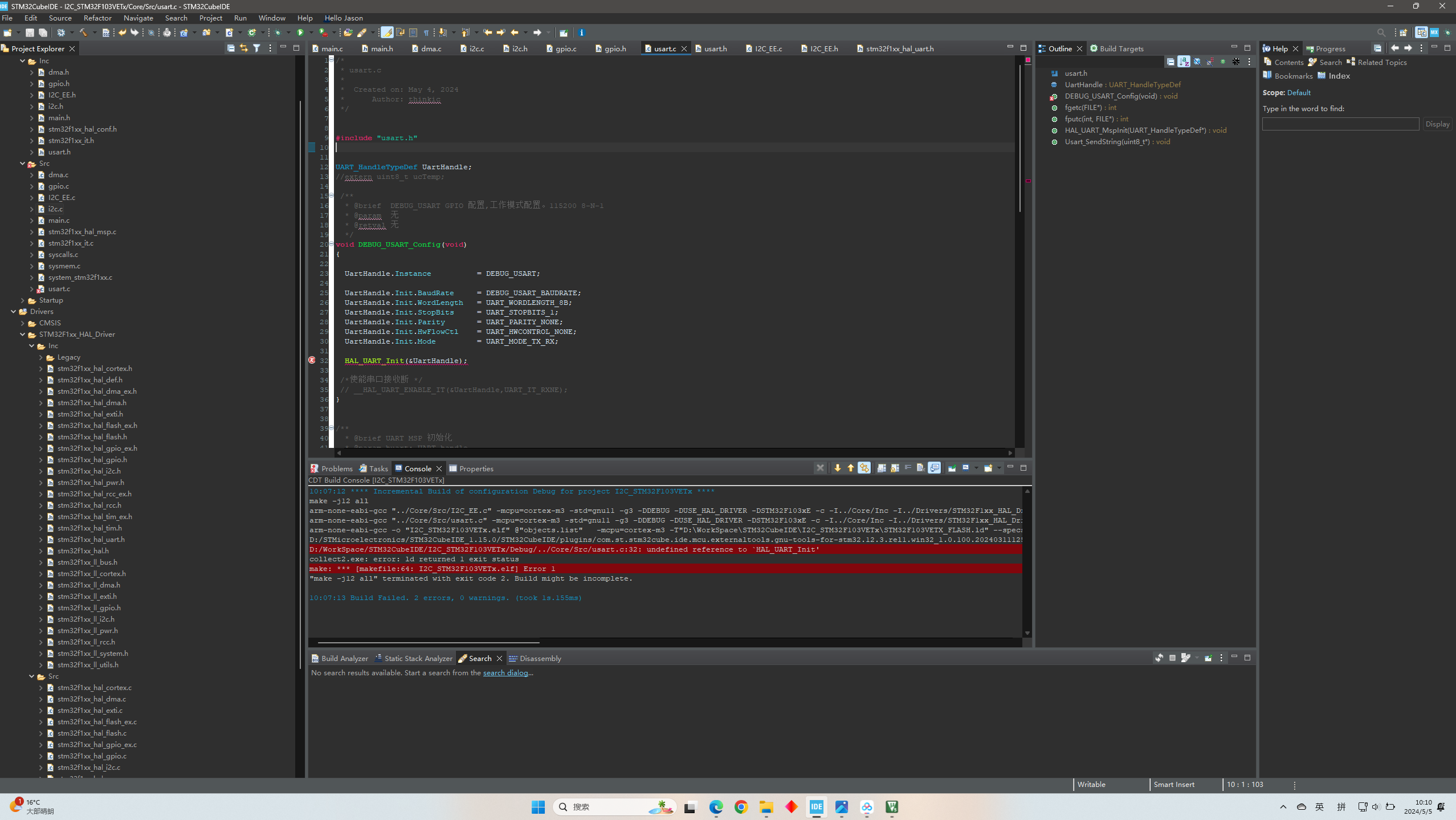Click the green Run button in toolbar
This screenshot has width=1456, height=820.
pyautogui.click(x=300, y=32)
